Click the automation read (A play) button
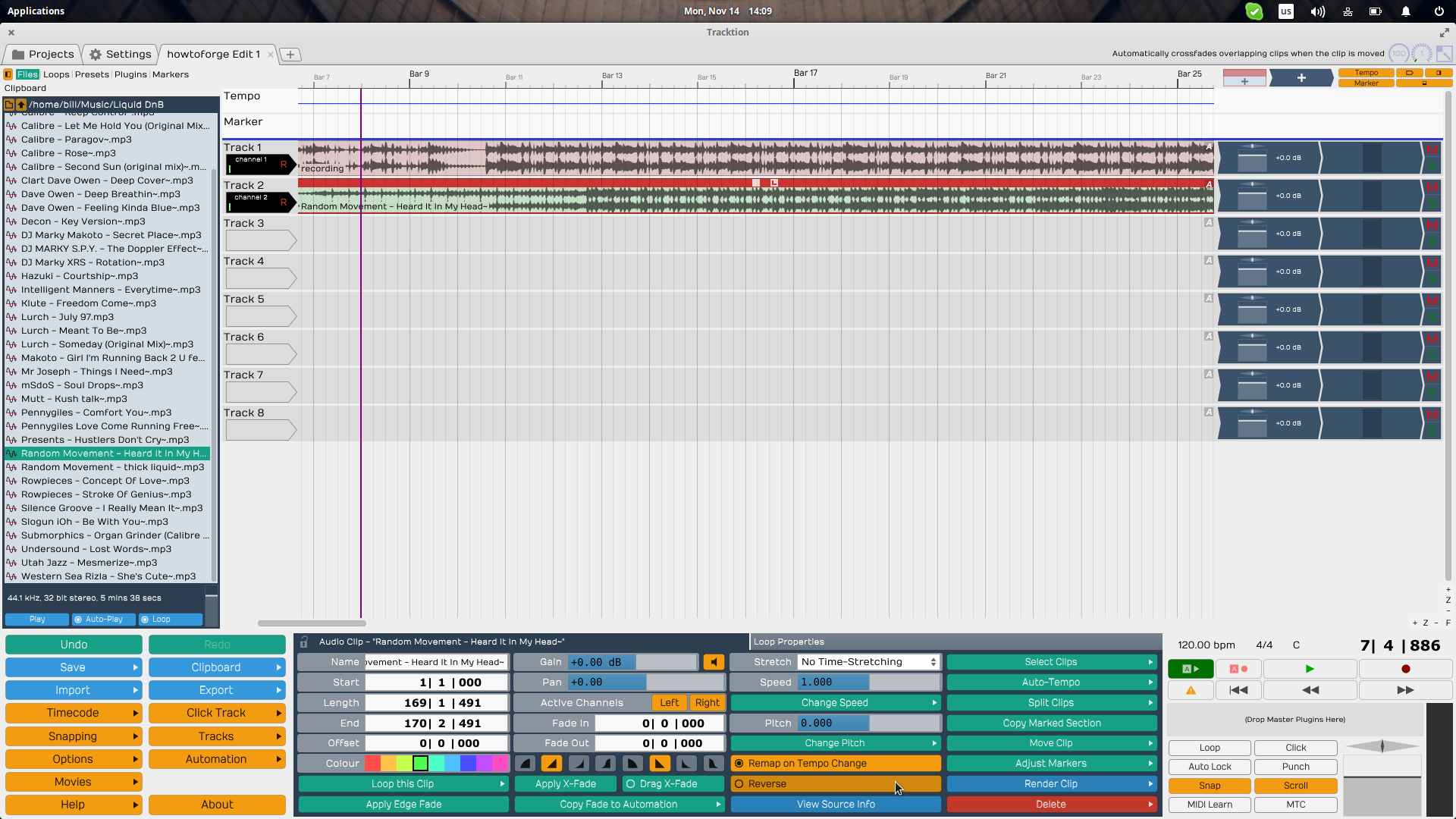Screen dimensions: 1456x819 (x=1190, y=669)
